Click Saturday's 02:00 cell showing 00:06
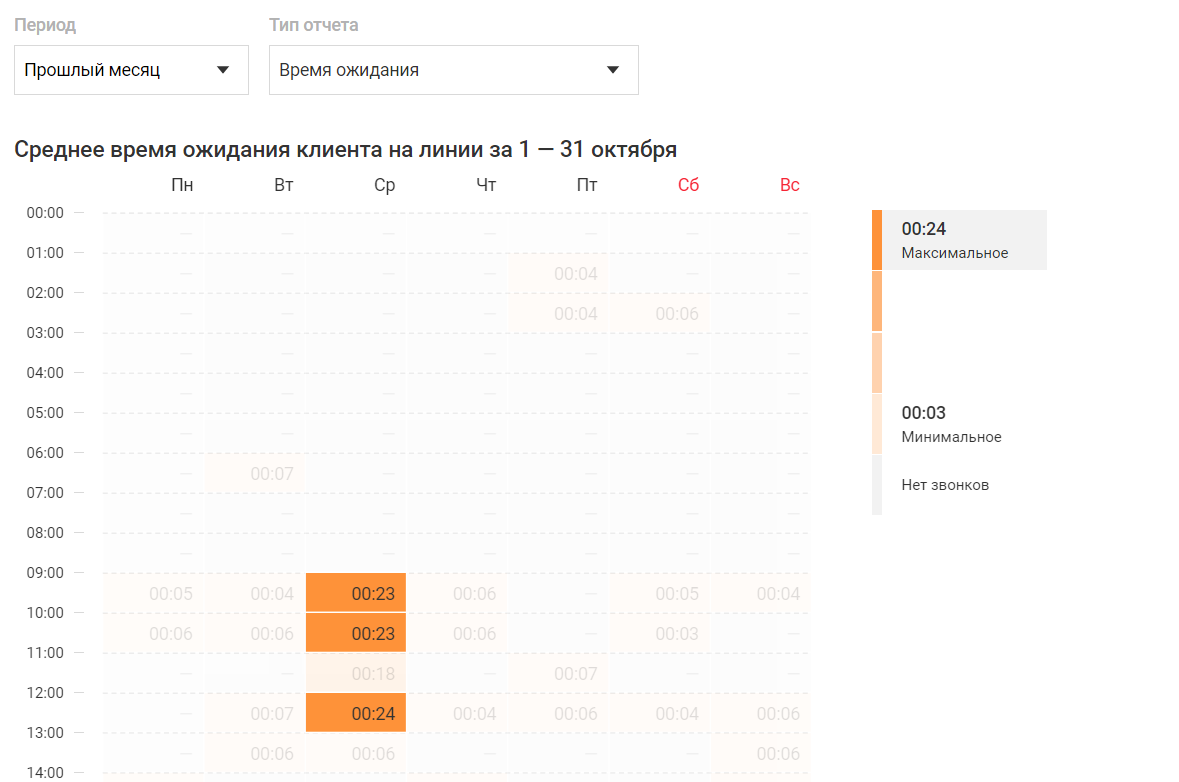The height and width of the screenshot is (782, 1179). 660,313
